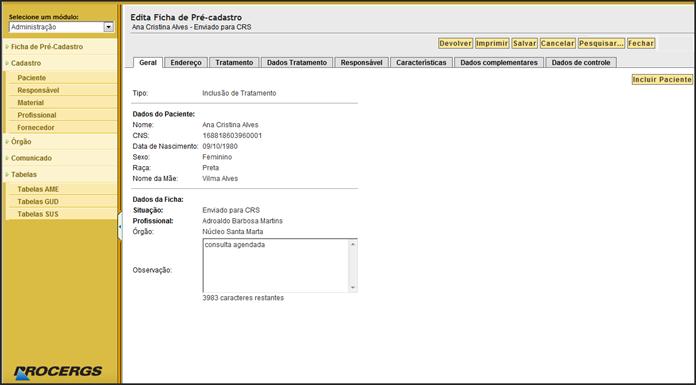Collapse the sidebar using the splitter arrow
This screenshot has width=696, height=385.
point(120,226)
